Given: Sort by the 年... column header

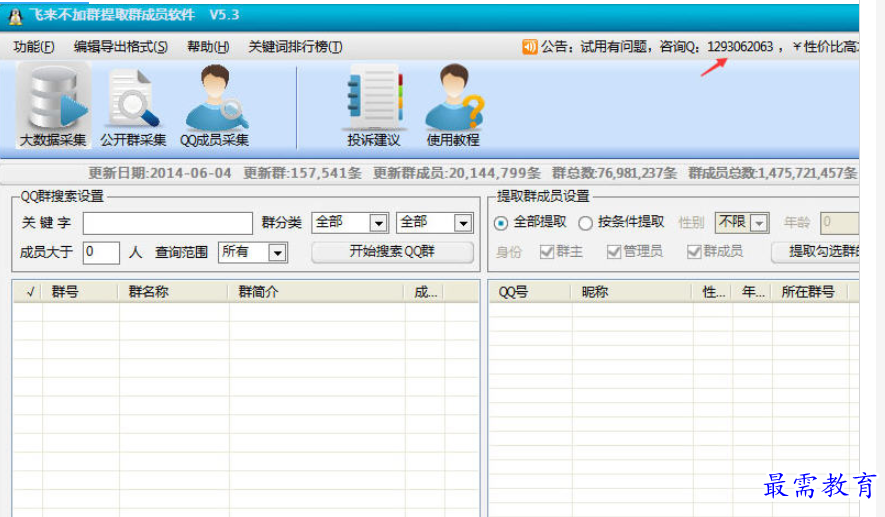Looking at the screenshot, I should point(752,292).
